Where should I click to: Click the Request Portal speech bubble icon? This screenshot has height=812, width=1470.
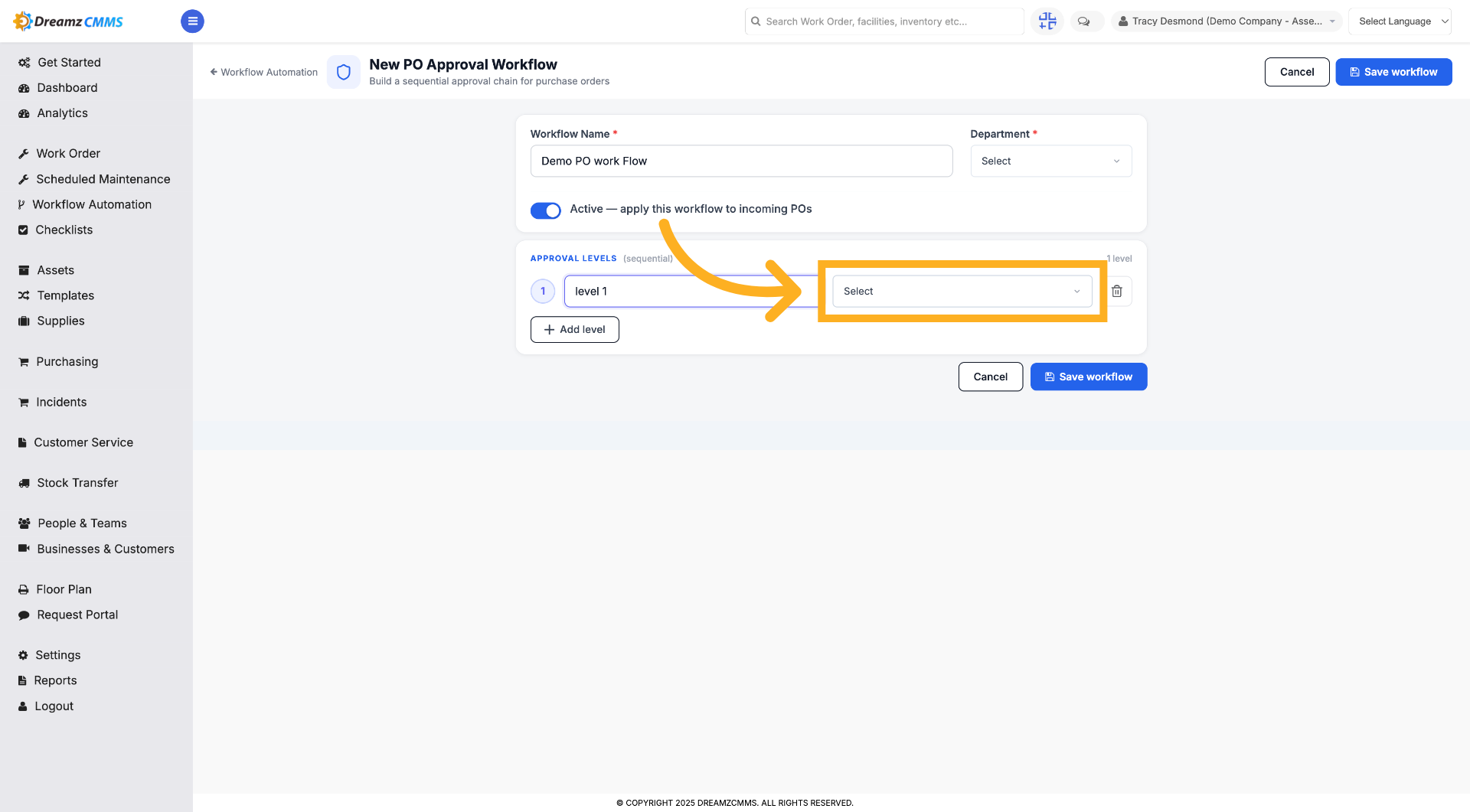click(24, 615)
